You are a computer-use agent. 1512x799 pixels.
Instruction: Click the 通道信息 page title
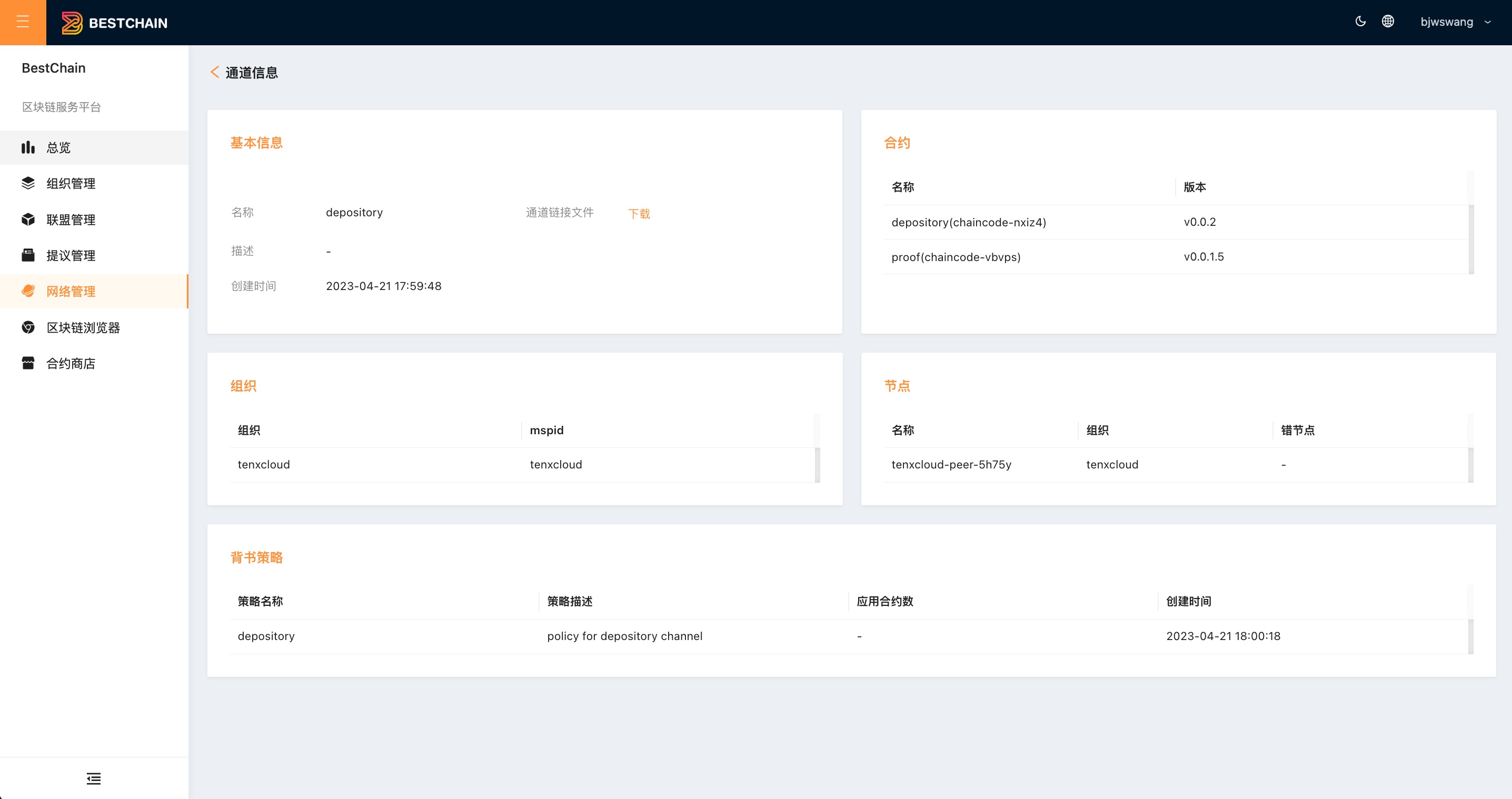(x=251, y=73)
